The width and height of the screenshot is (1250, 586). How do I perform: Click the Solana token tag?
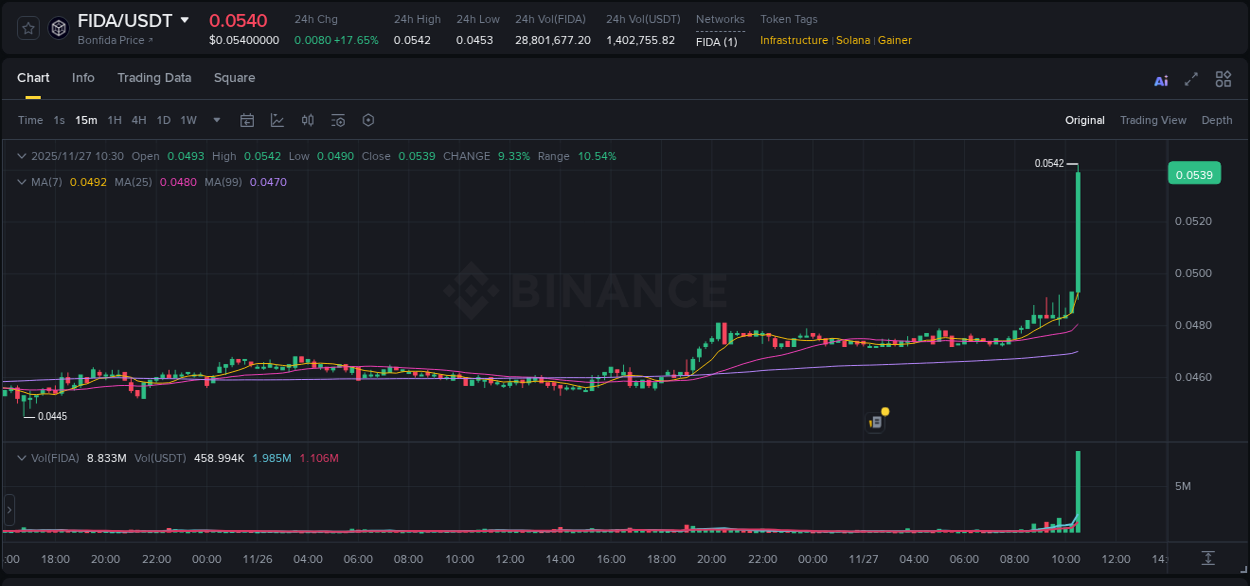(x=852, y=40)
